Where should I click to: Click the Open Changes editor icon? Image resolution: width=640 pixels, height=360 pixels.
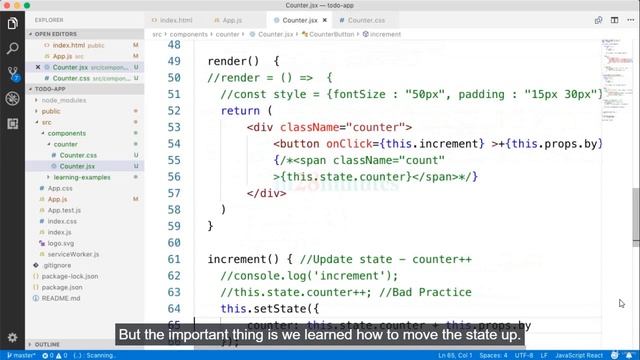coord(598,20)
